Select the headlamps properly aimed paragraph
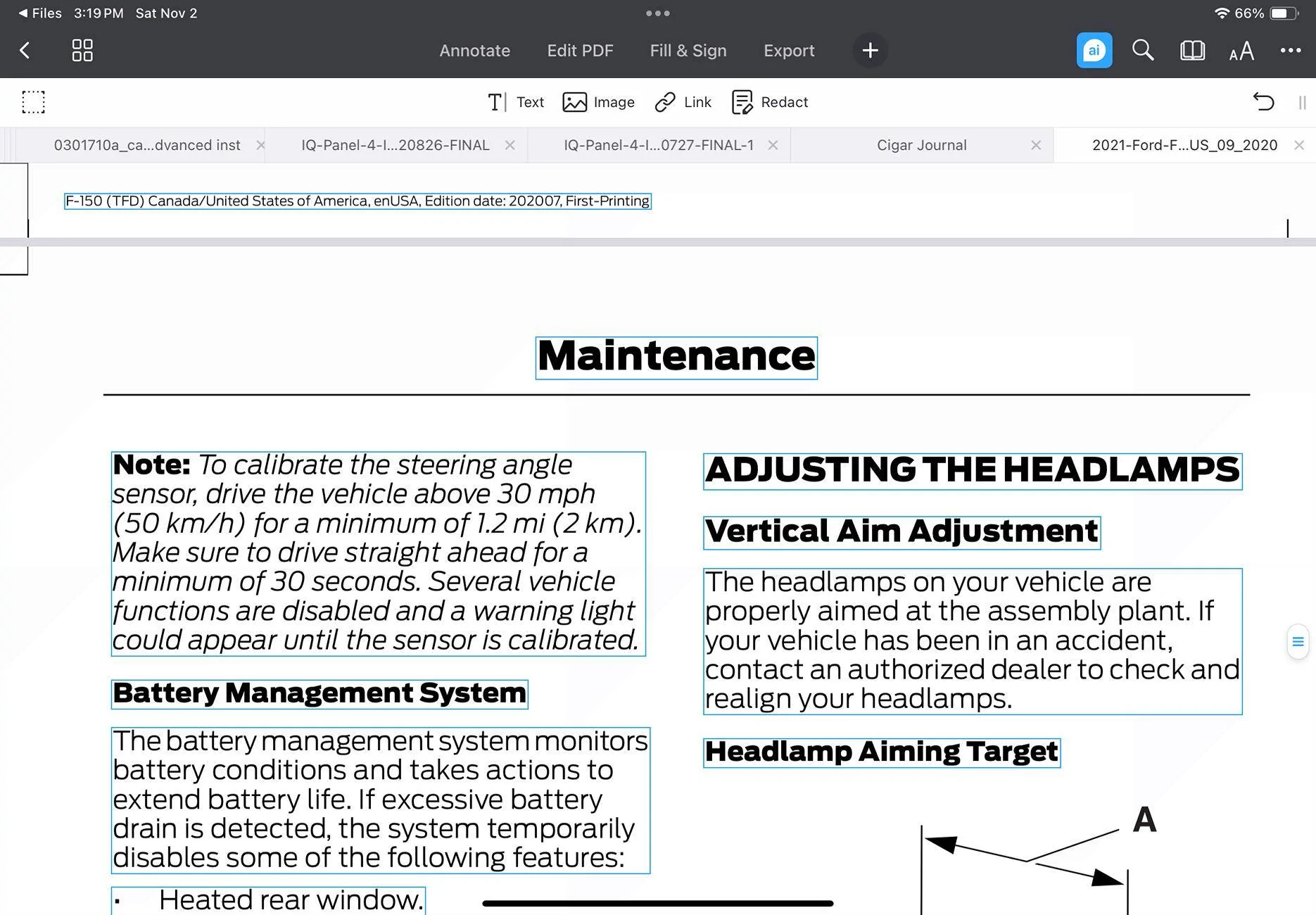Image resolution: width=1316 pixels, height=915 pixels. tap(973, 641)
